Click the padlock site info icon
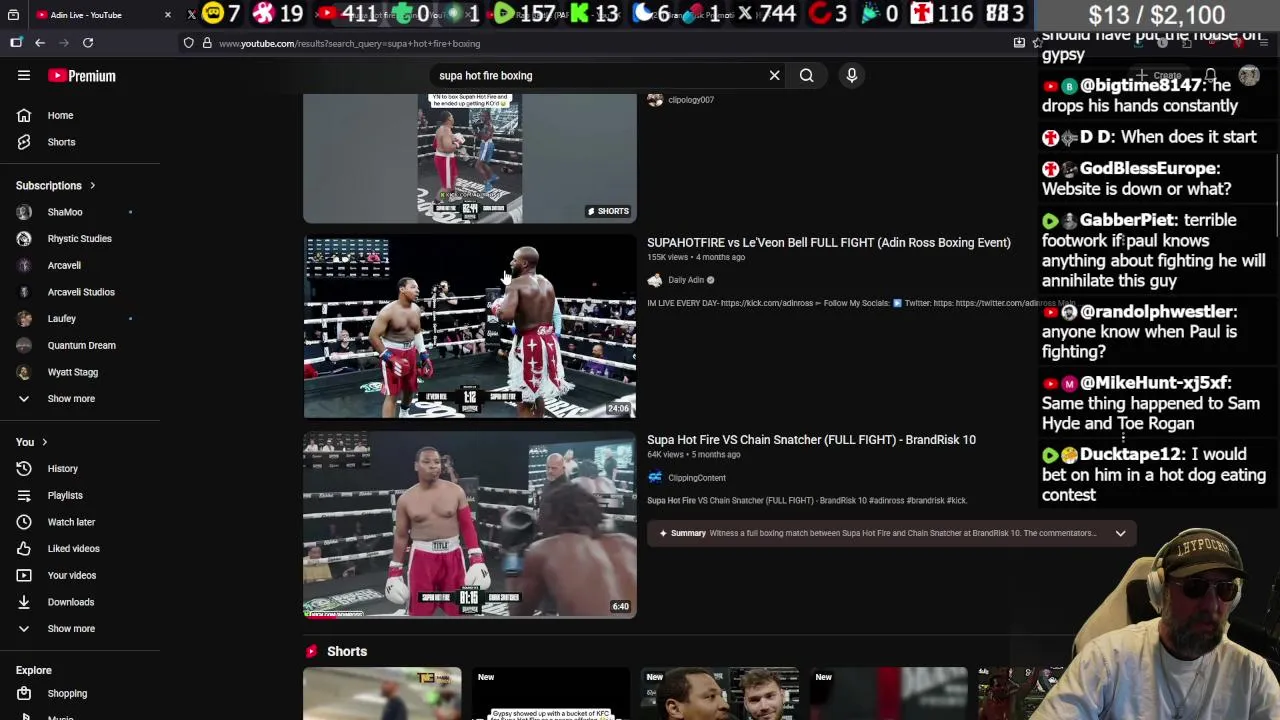 click(x=207, y=43)
